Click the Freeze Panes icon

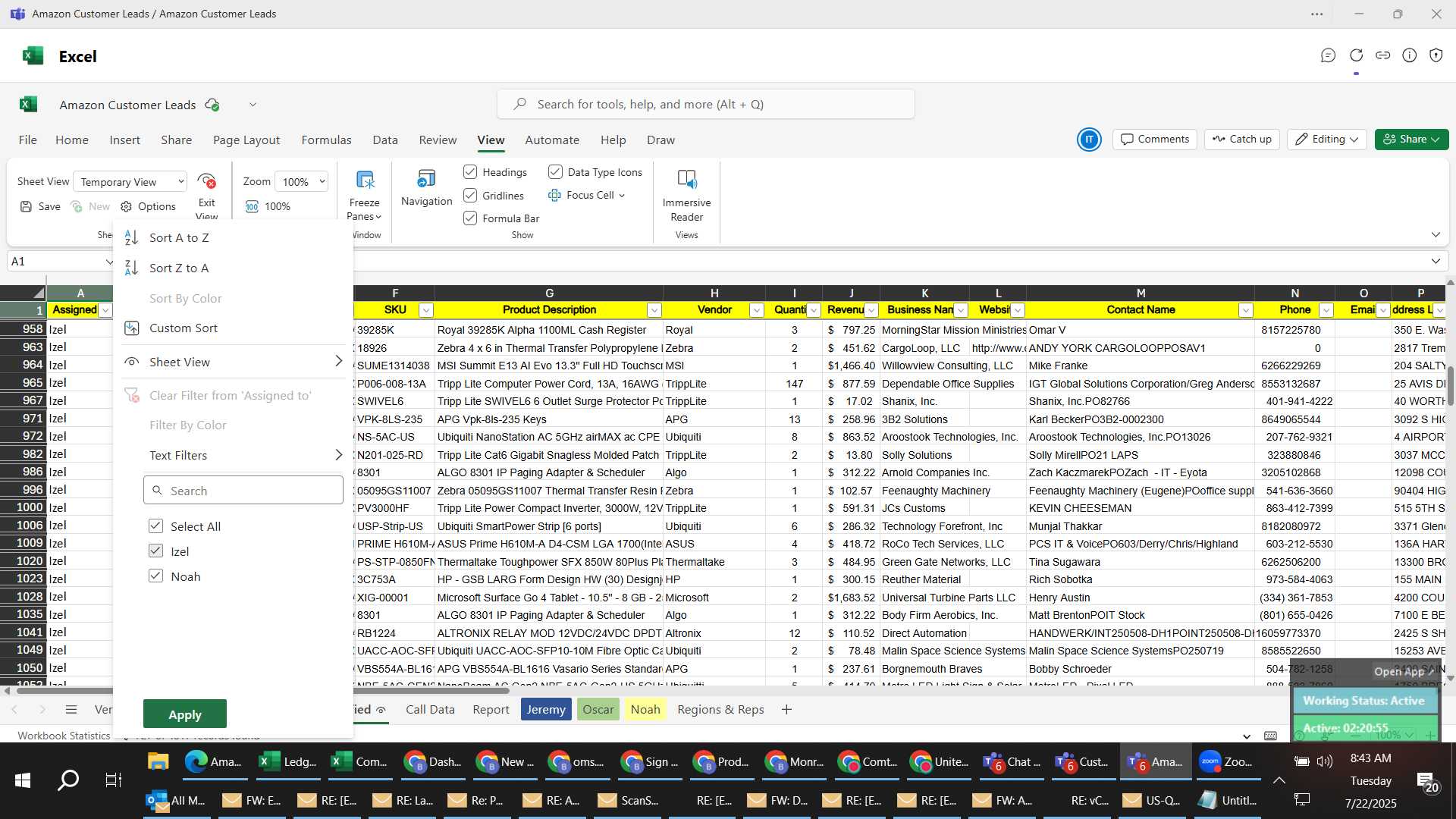point(365,180)
